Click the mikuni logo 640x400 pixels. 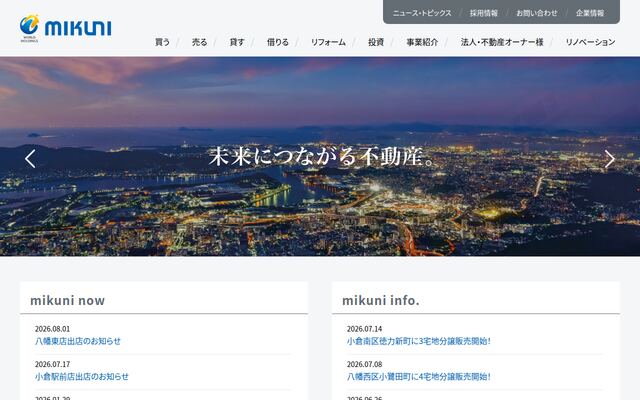coord(65,28)
